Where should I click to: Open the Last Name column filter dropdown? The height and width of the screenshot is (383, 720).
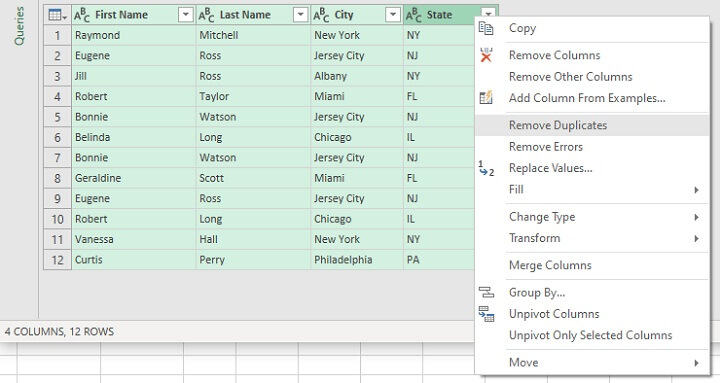pos(300,15)
